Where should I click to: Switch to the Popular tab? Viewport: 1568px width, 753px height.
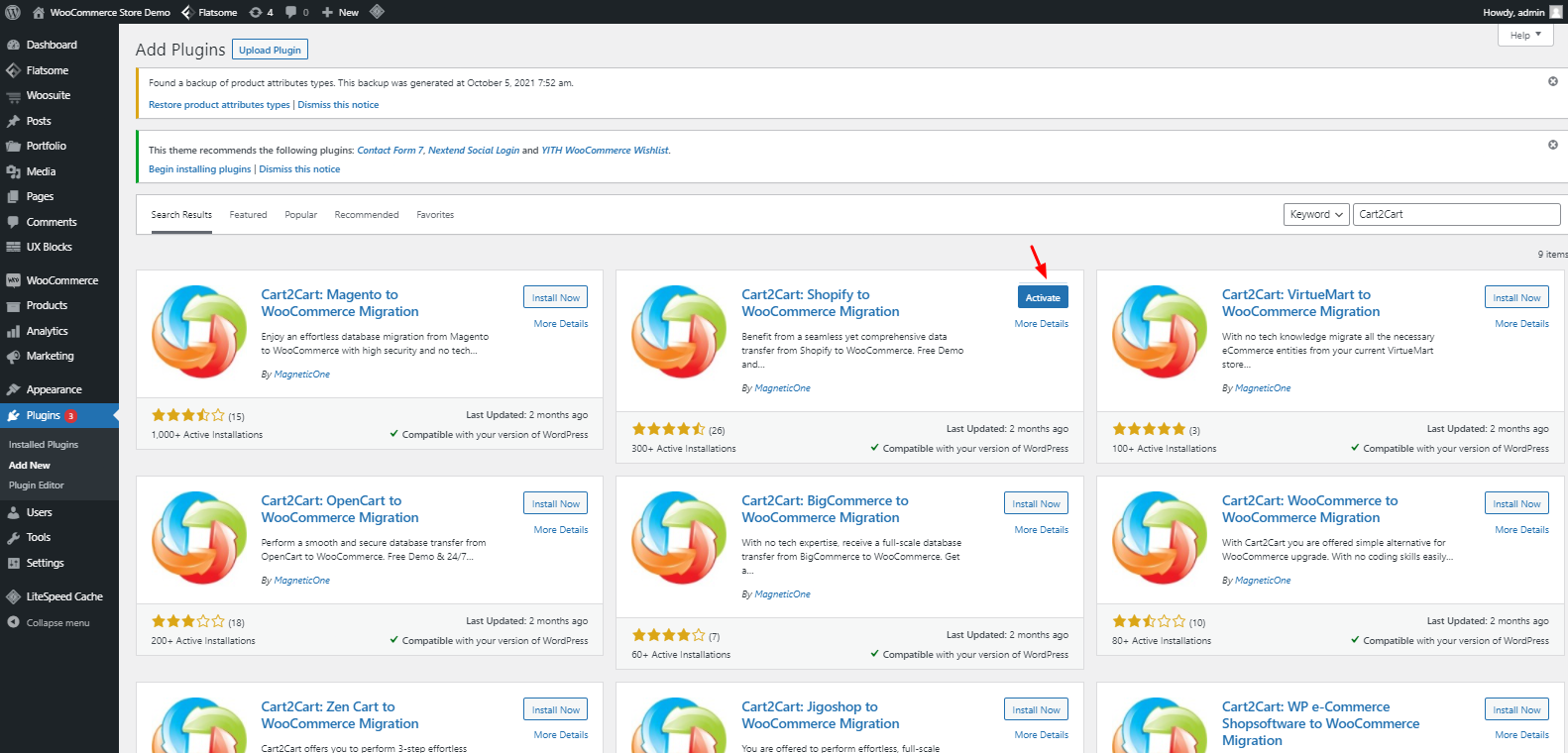(x=300, y=215)
